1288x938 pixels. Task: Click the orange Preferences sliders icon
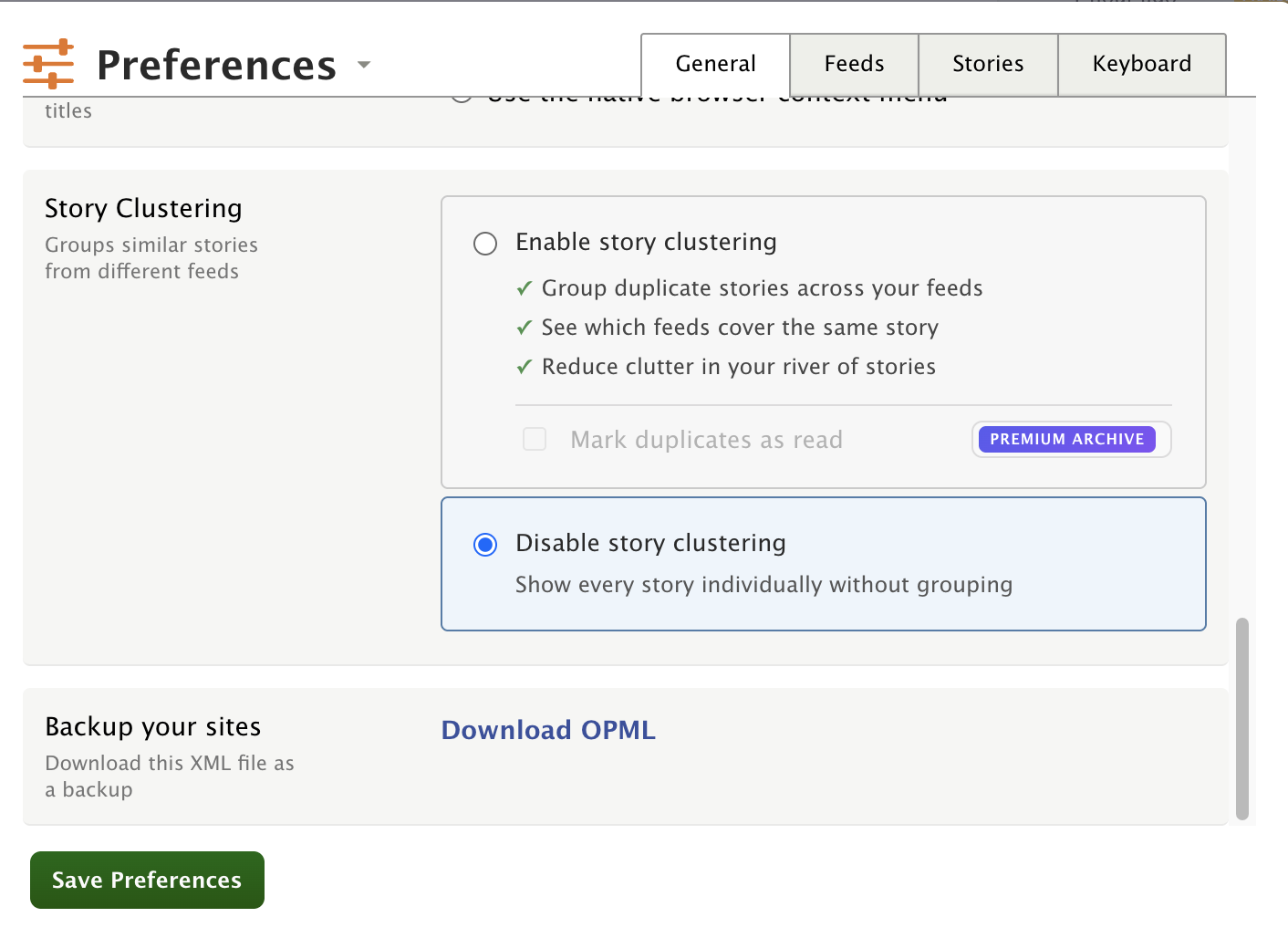(48, 64)
